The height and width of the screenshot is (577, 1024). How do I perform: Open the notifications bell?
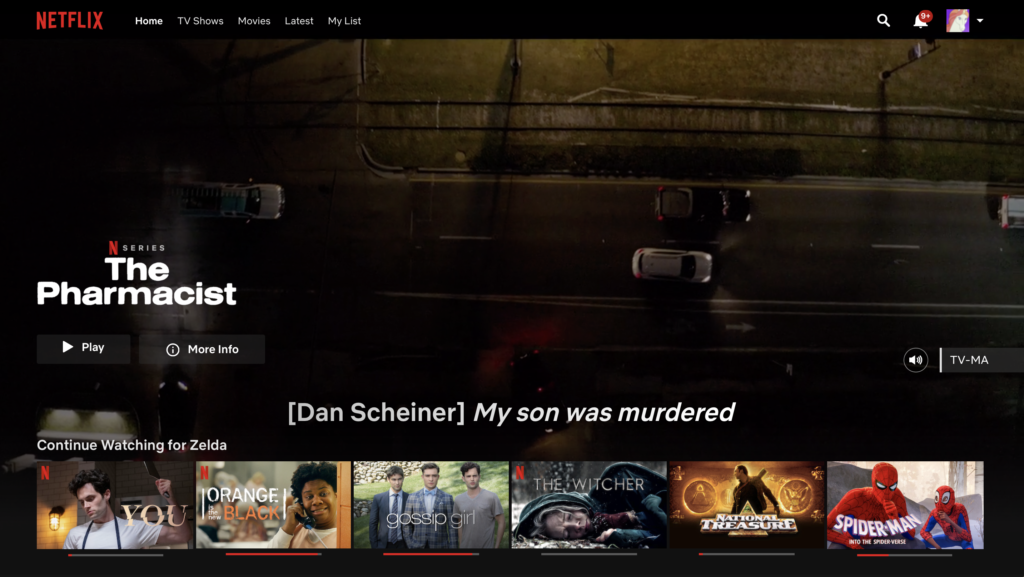coord(921,20)
